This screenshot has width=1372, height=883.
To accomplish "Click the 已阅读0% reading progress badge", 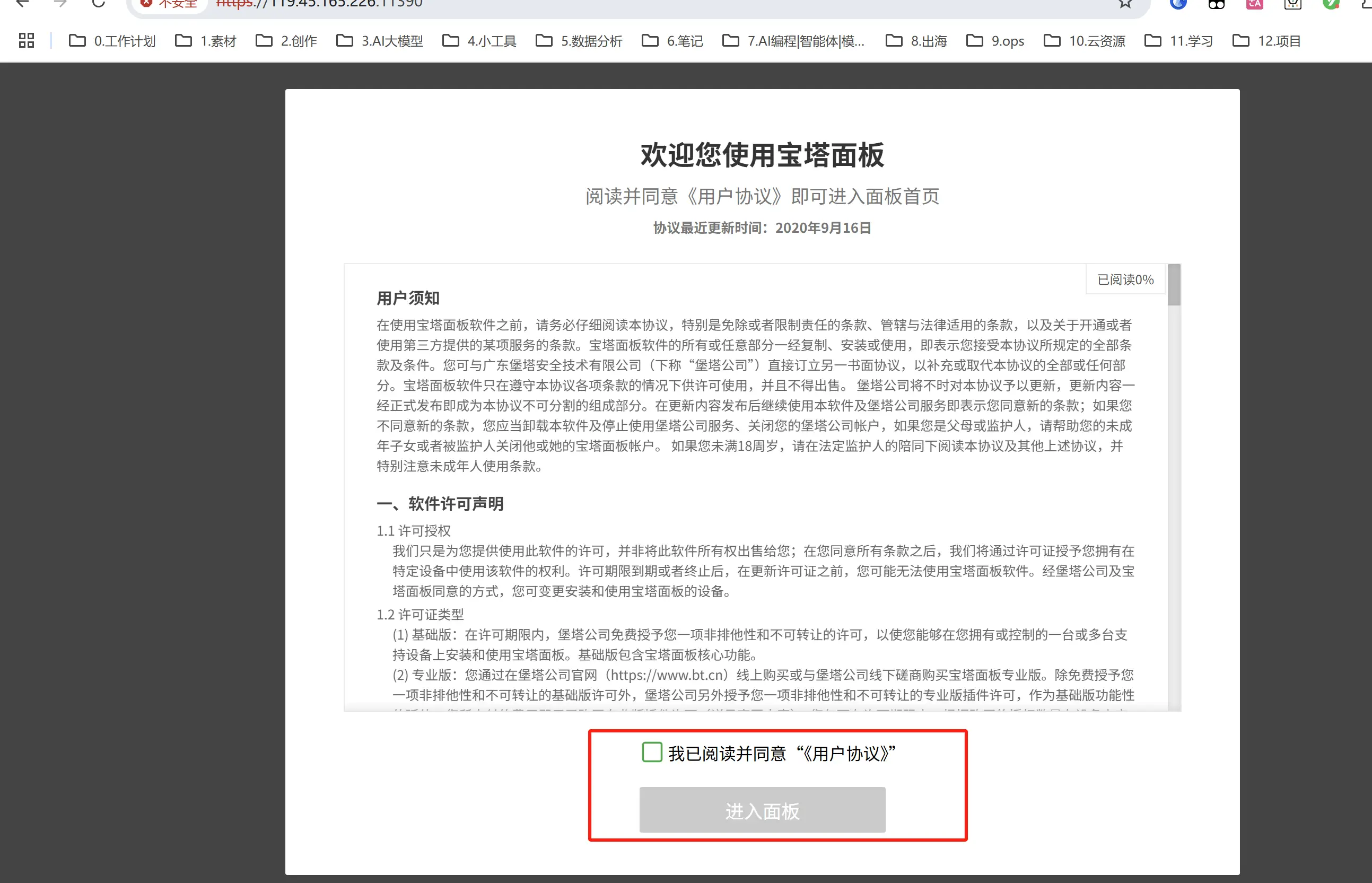I will 1125,280.
